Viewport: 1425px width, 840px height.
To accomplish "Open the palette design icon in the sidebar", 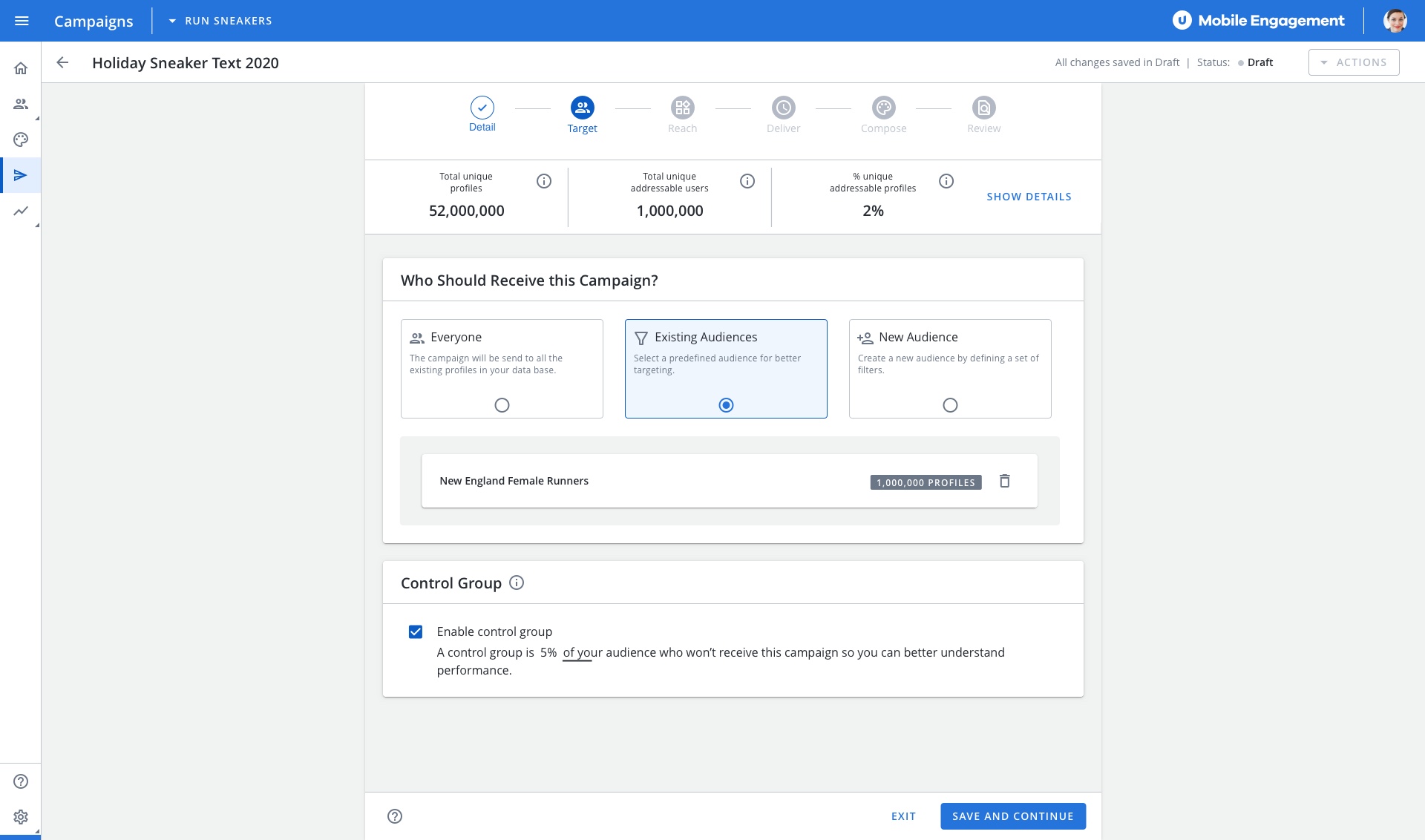I will click(x=21, y=140).
